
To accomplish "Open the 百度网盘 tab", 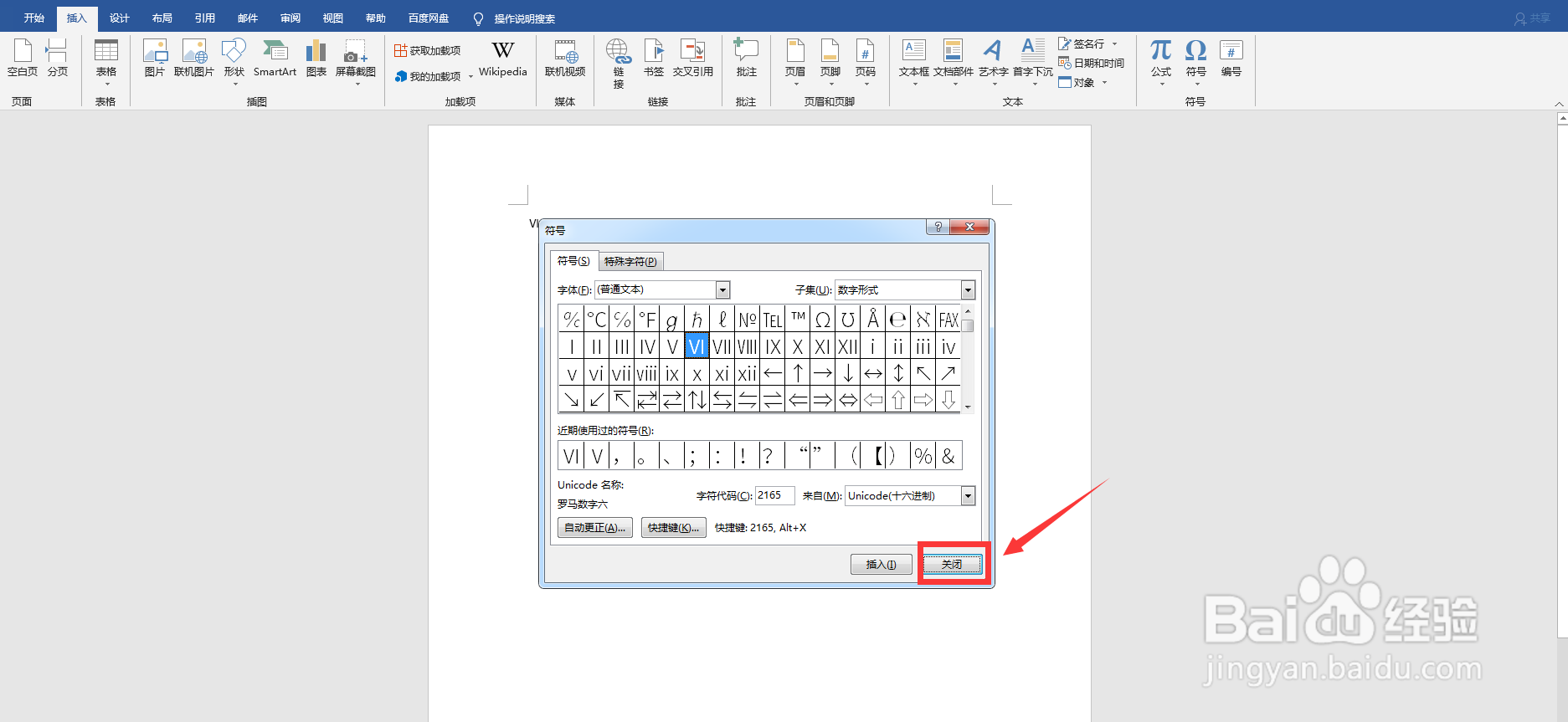I will click(x=429, y=18).
